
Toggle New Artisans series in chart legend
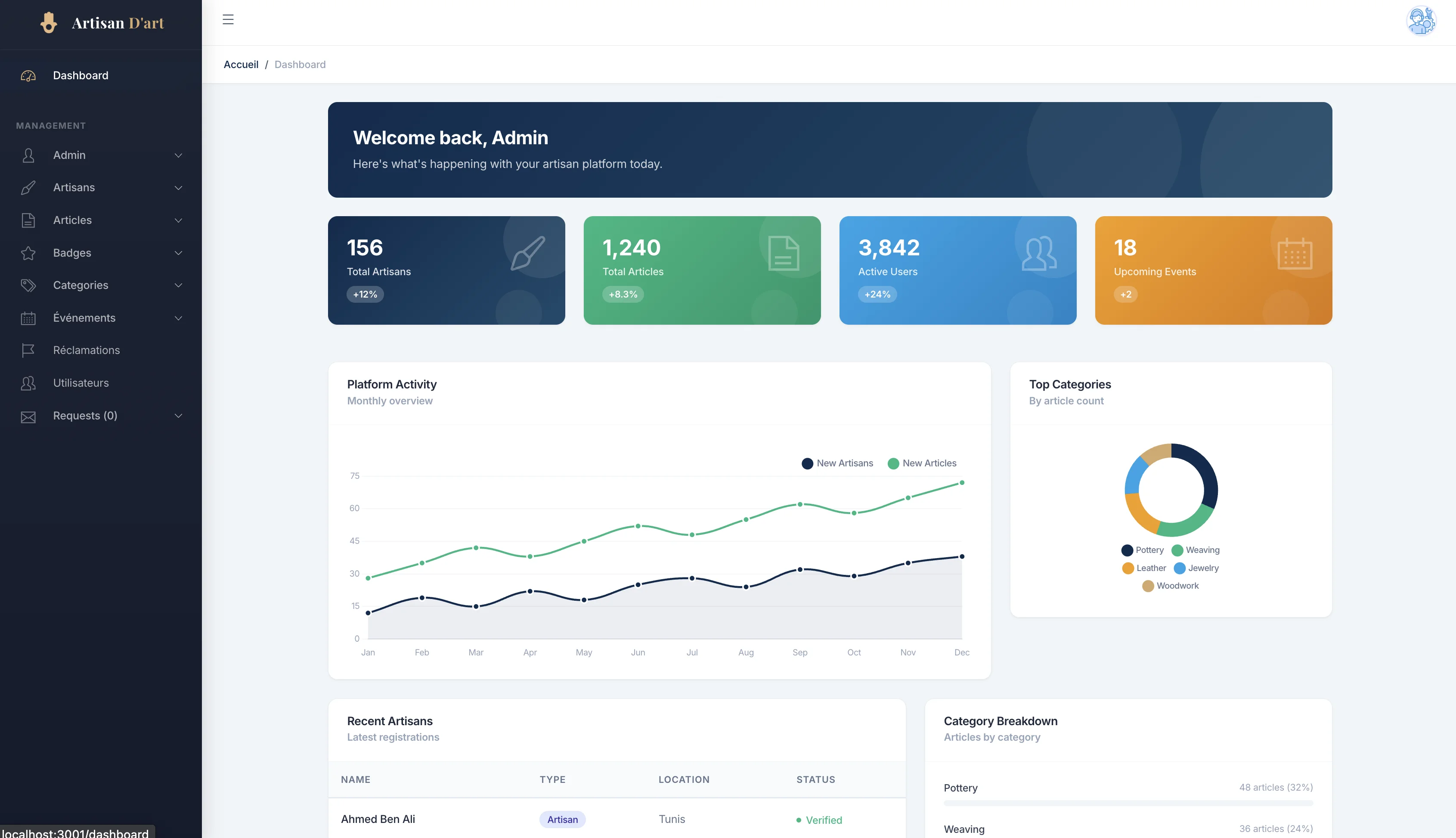click(x=837, y=463)
